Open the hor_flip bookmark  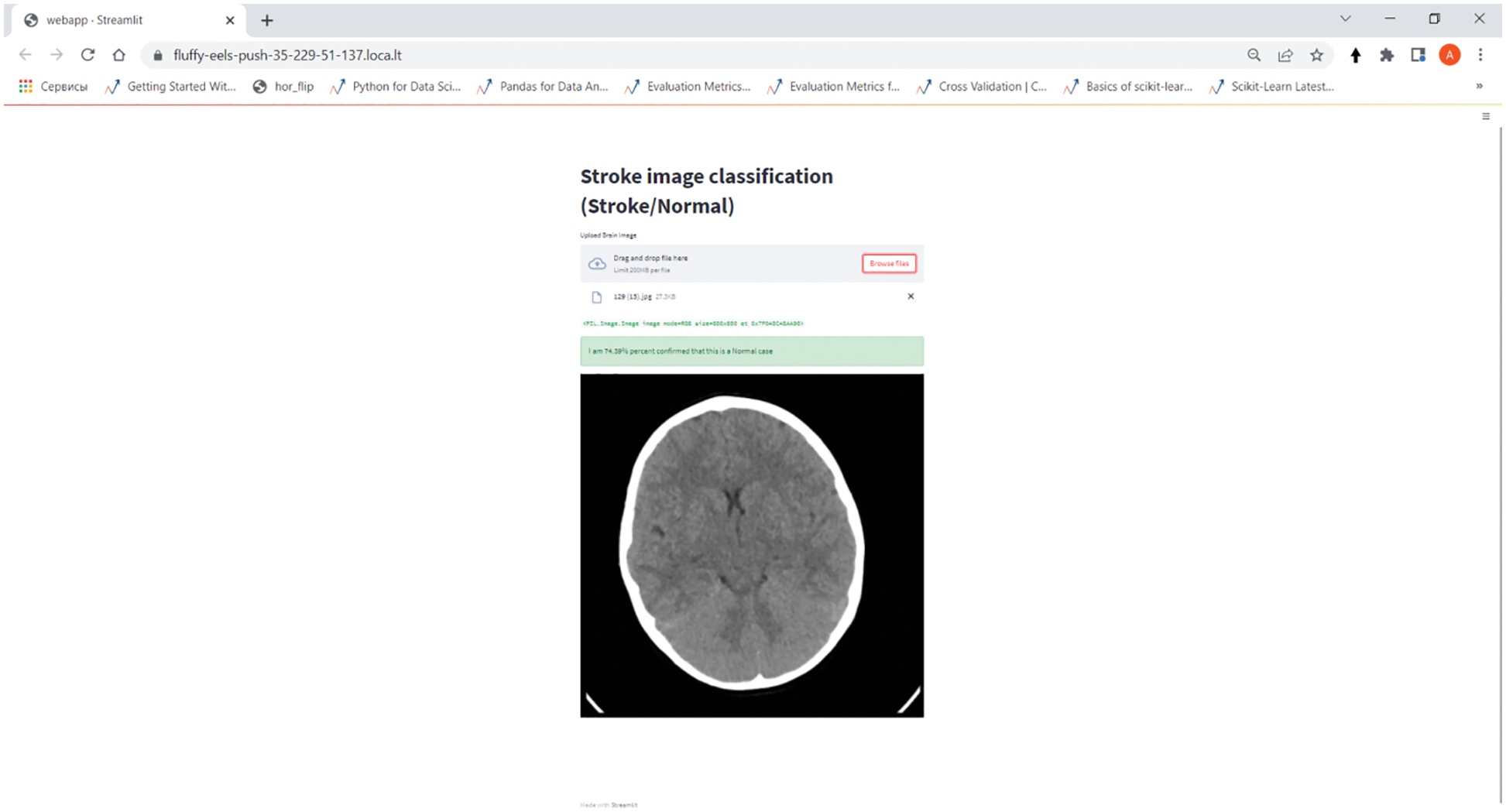coord(293,86)
